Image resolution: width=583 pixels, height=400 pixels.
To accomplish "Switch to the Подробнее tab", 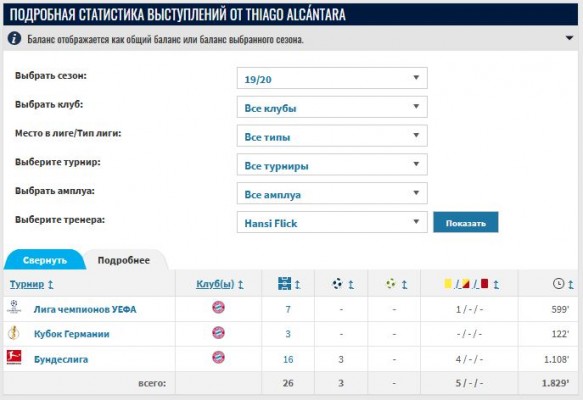I will [124, 260].
